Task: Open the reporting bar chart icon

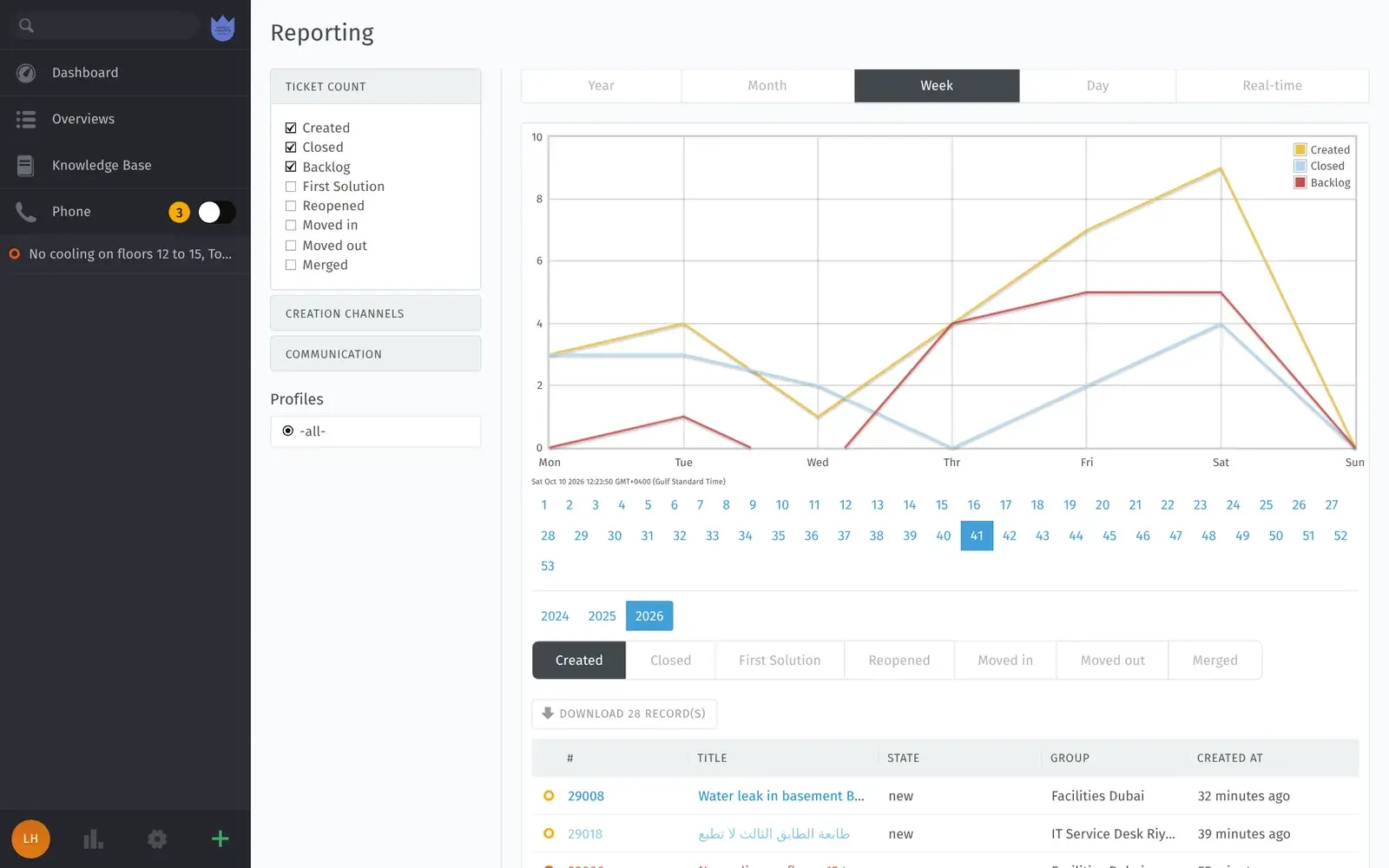Action: [93, 838]
